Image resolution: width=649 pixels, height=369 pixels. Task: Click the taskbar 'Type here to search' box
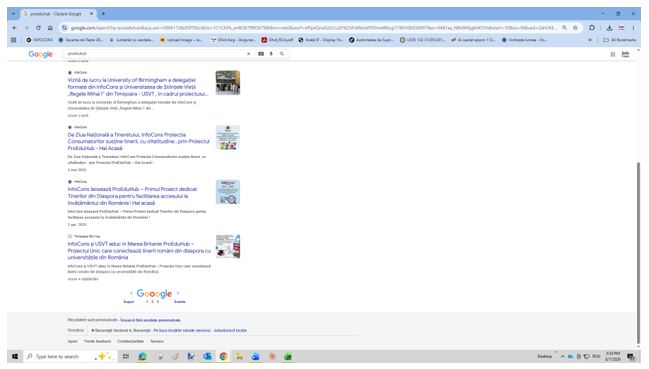[70, 356]
